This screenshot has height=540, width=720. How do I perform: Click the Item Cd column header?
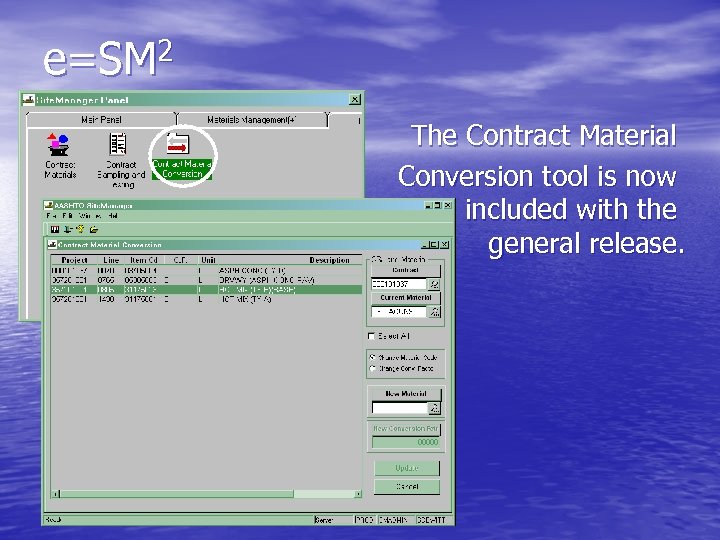pos(144,260)
